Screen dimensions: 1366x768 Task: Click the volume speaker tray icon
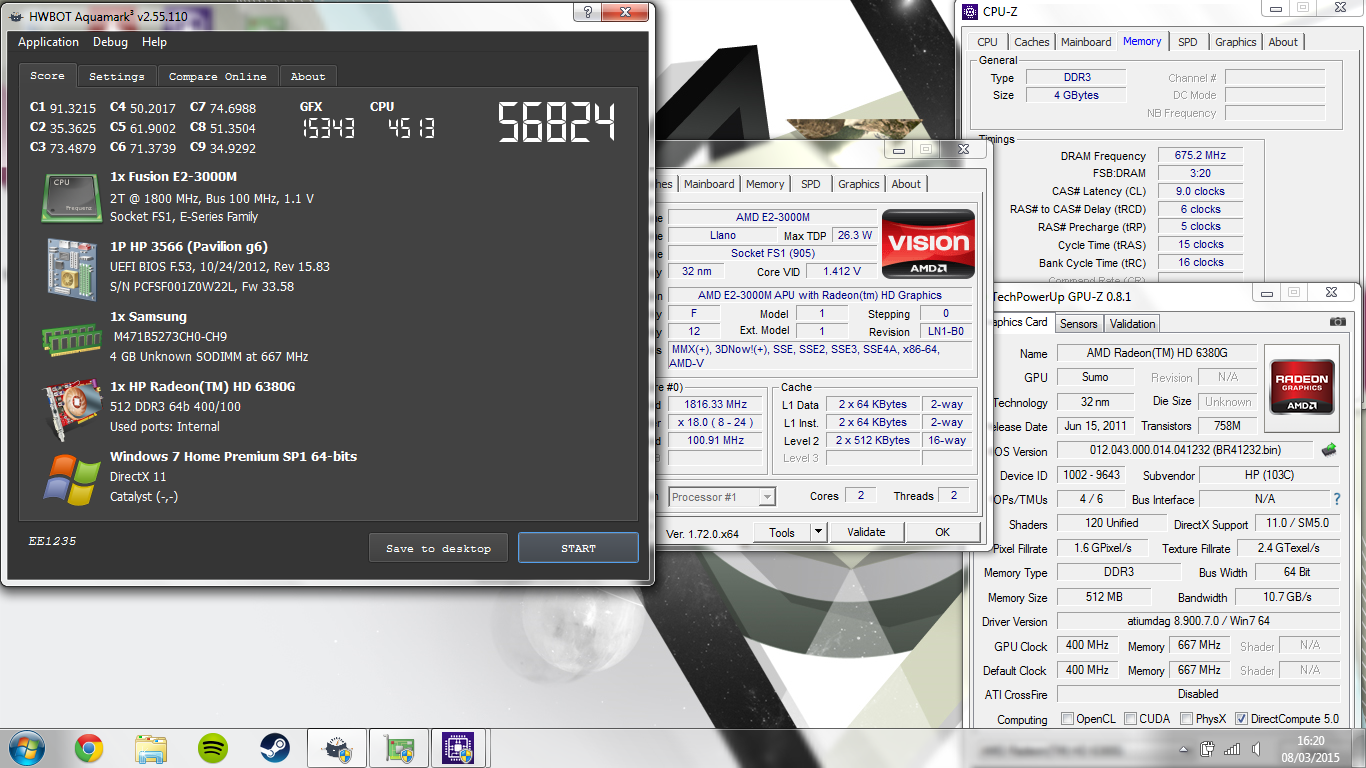[1256, 749]
